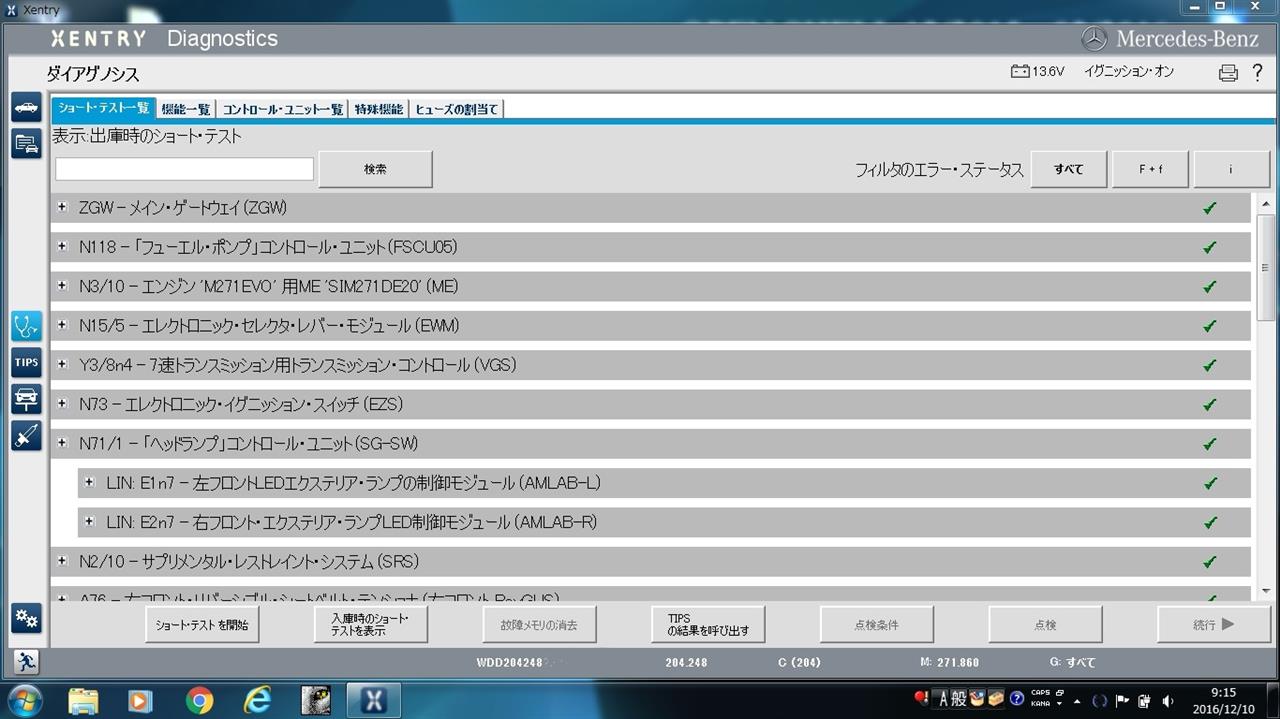Switch to the 機能一覧 tab
The height and width of the screenshot is (719, 1280).
pyautogui.click(x=186, y=109)
